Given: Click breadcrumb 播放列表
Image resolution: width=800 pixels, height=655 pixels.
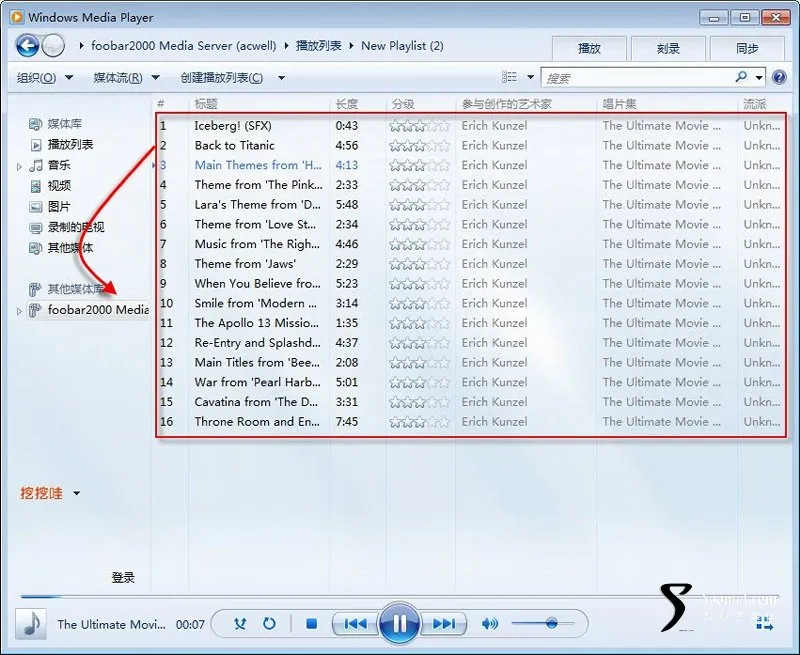Looking at the screenshot, I should pyautogui.click(x=319, y=45).
